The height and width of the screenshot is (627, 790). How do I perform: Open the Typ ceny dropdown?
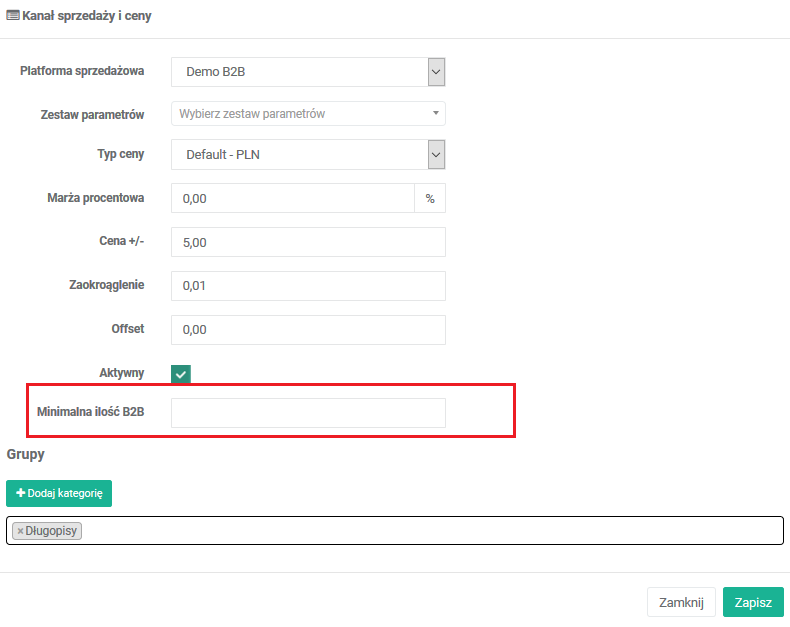pyautogui.click(x=308, y=155)
